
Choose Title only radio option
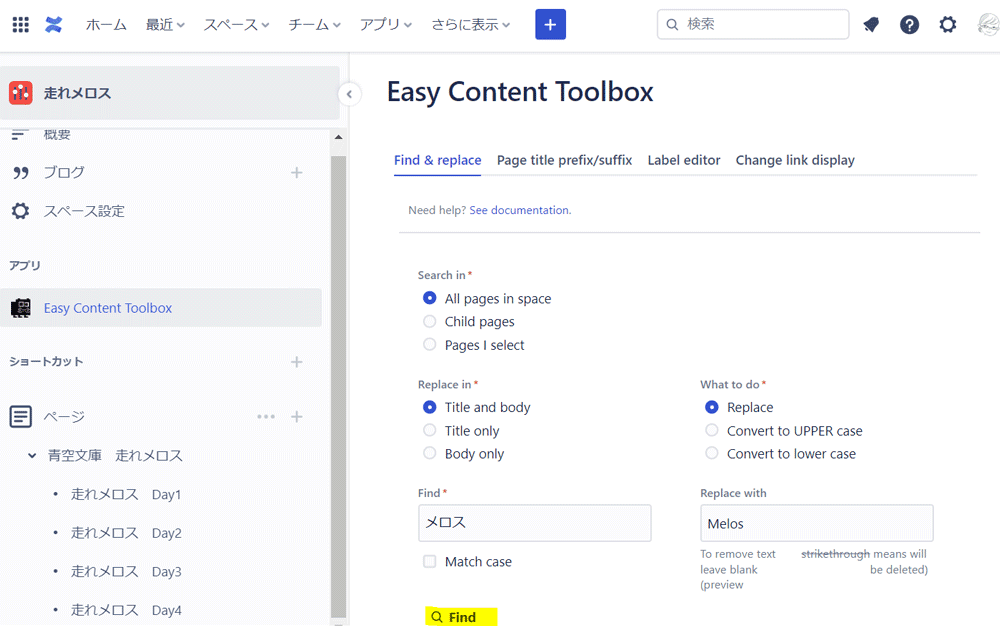430,430
